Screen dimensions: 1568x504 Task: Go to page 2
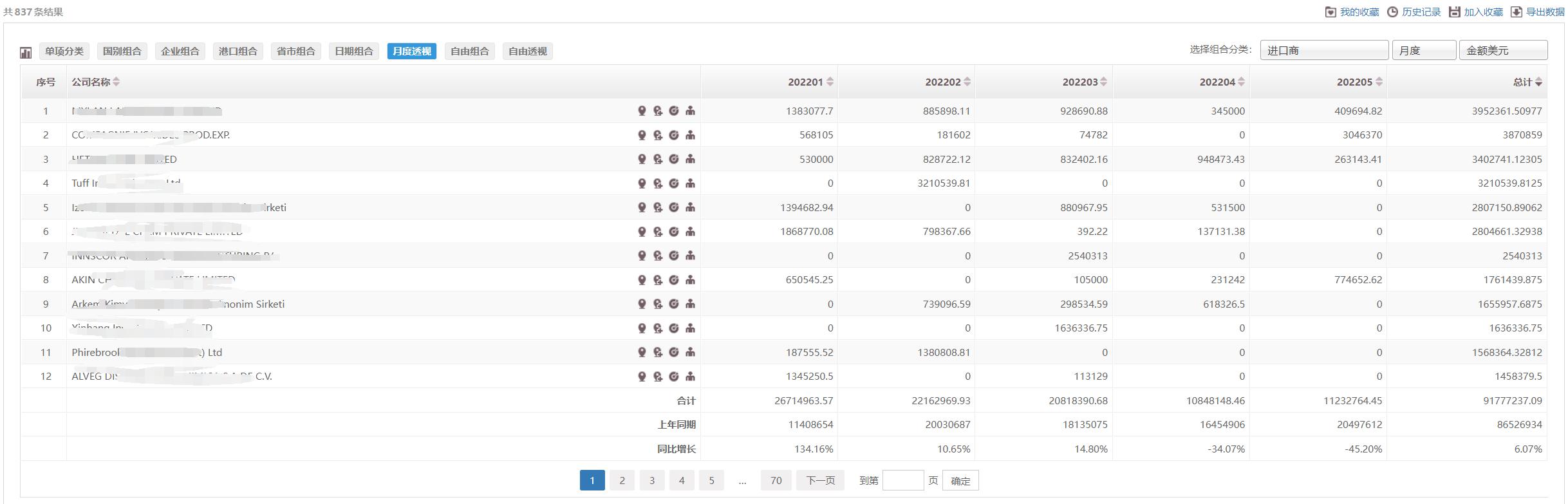[622, 480]
